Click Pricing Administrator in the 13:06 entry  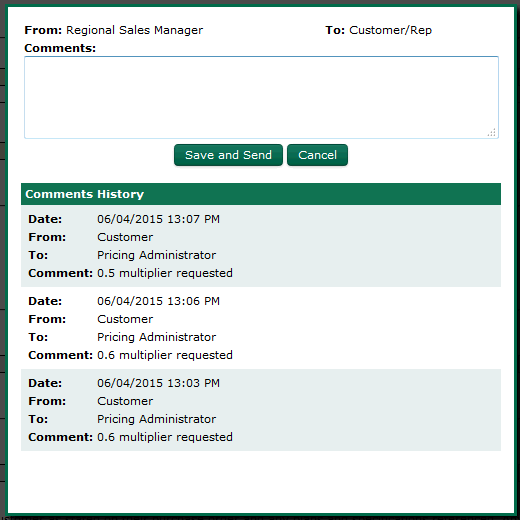[x=156, y=337]
